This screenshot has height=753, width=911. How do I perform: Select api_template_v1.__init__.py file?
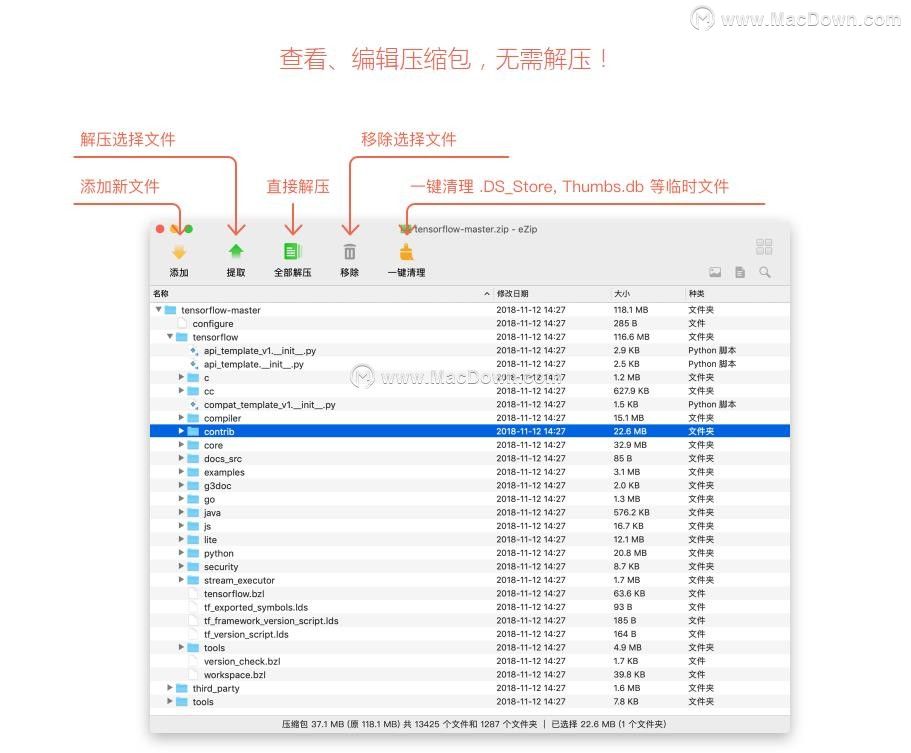[469, 350]
